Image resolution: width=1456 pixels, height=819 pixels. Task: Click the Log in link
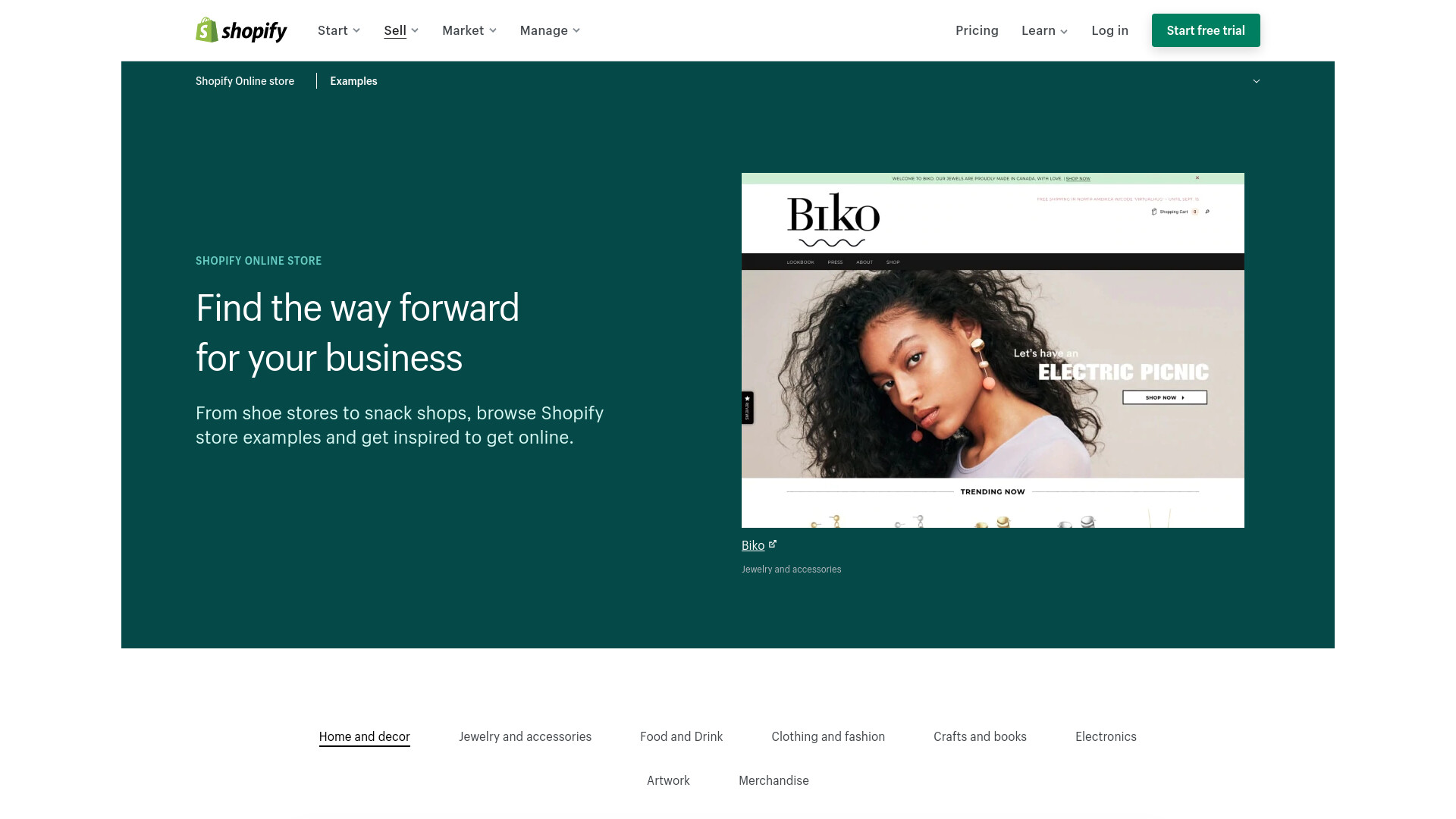coord(1110,30)
